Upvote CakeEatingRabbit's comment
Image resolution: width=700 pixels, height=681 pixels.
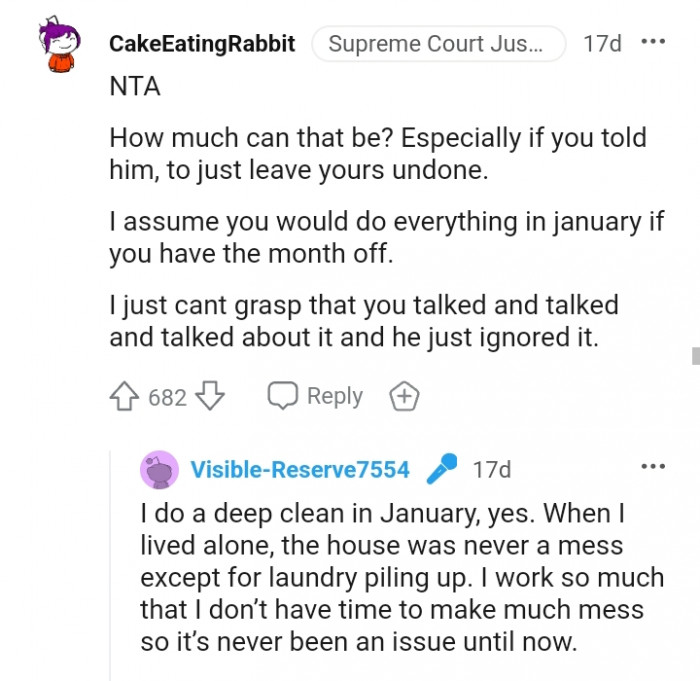point(125,397)
